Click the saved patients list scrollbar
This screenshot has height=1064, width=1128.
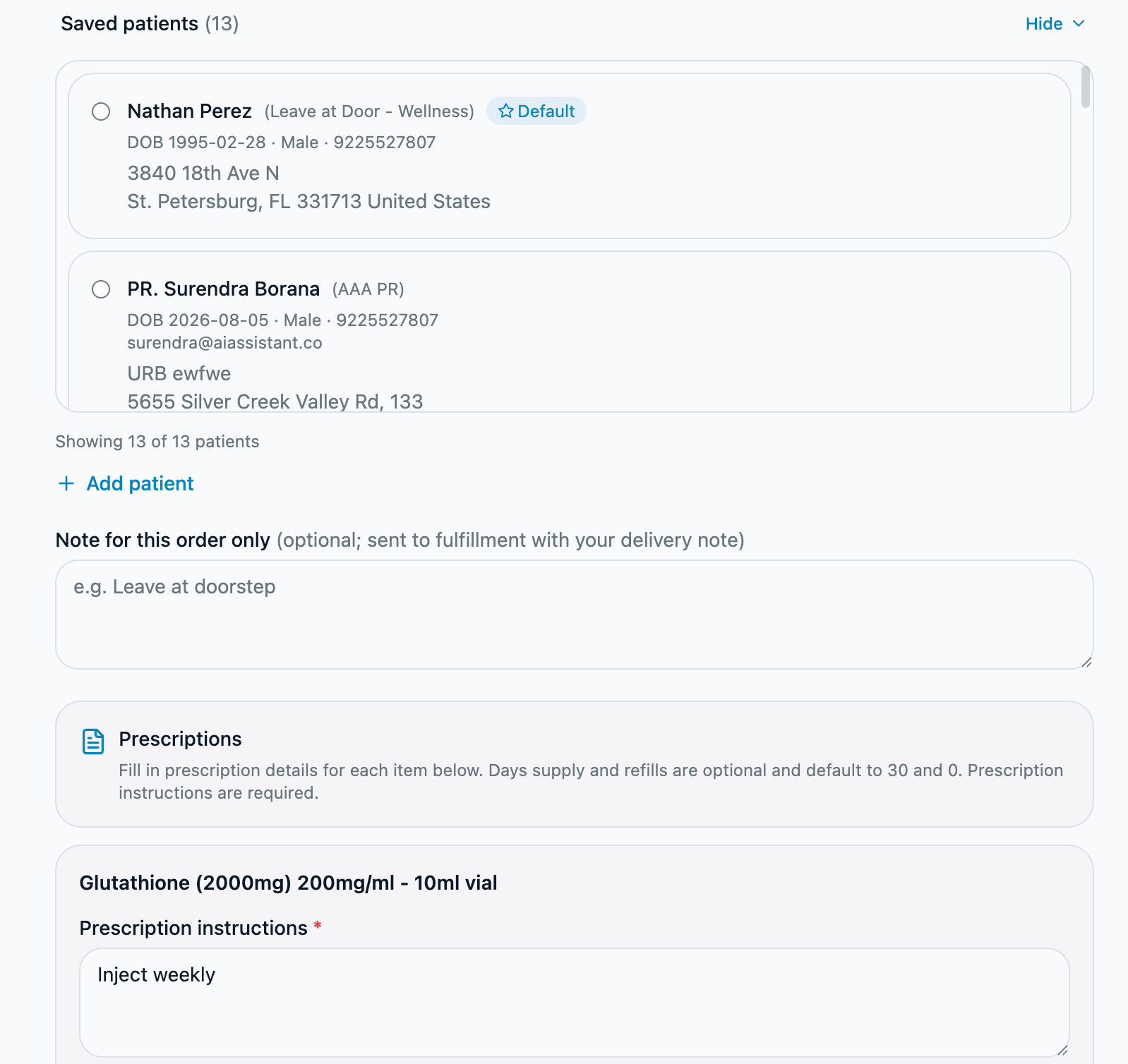click(x=1086, y=87)
